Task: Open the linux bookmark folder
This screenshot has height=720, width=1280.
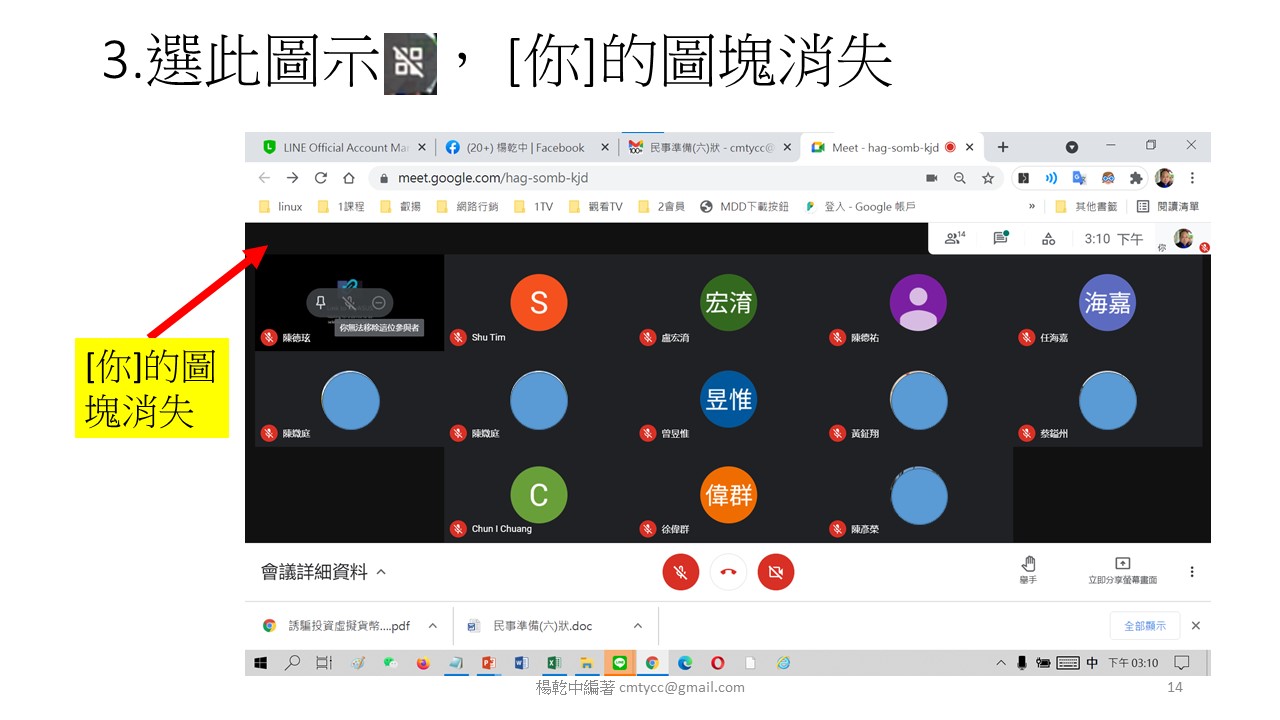Action: click(x=281, y=206)
